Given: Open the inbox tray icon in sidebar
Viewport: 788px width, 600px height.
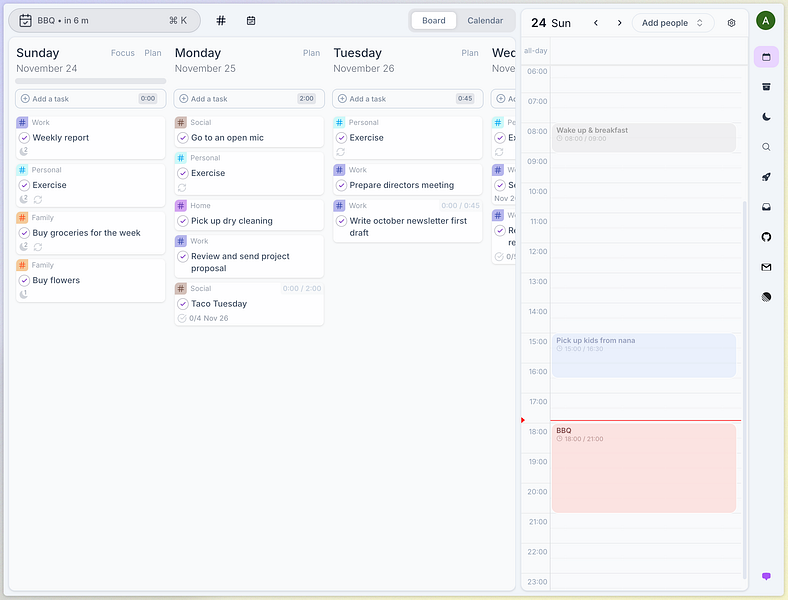Looking at the screenshot, I should tap(766, 207).
